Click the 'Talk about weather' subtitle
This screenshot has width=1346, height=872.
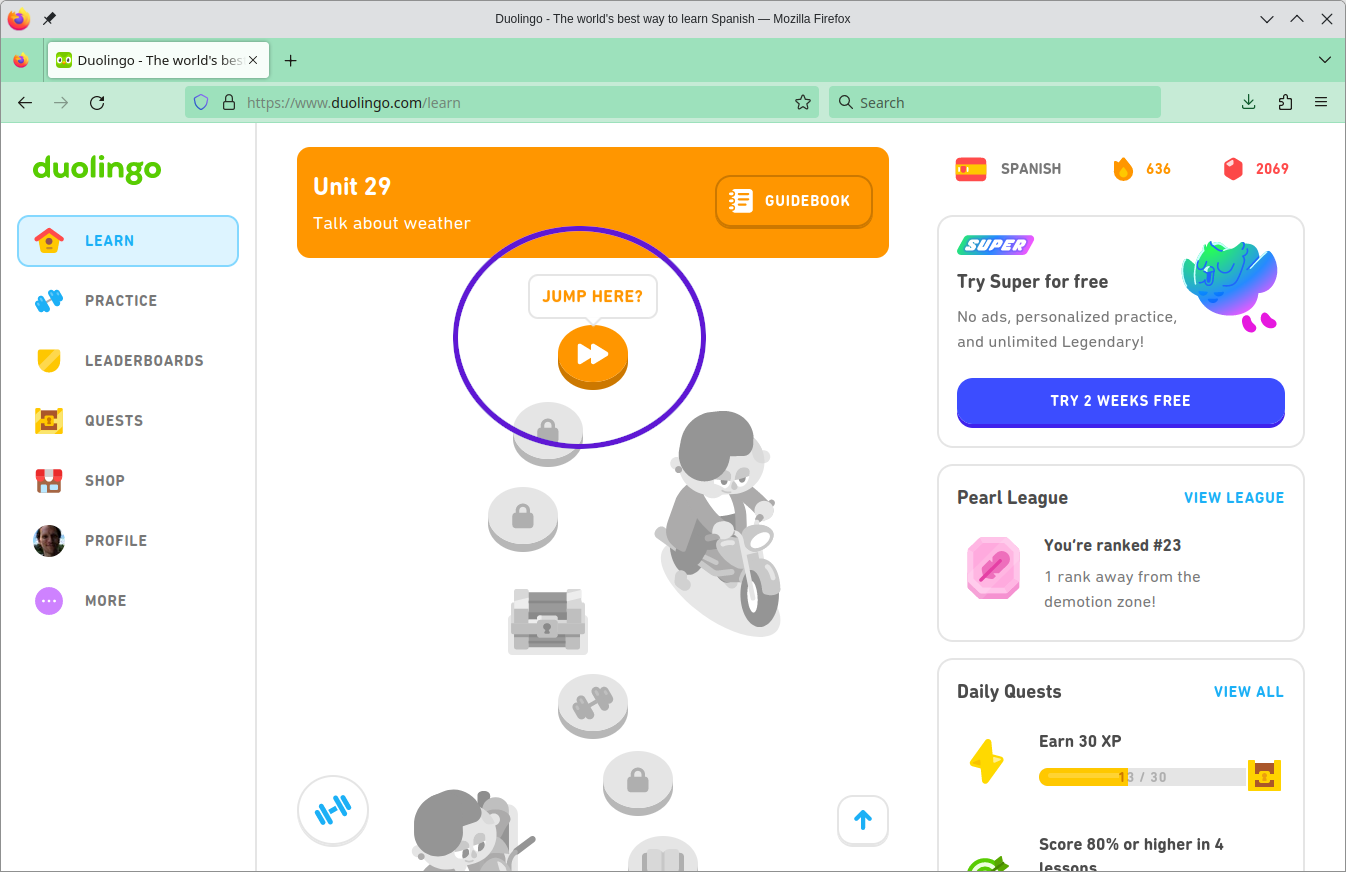click(392, 224)
